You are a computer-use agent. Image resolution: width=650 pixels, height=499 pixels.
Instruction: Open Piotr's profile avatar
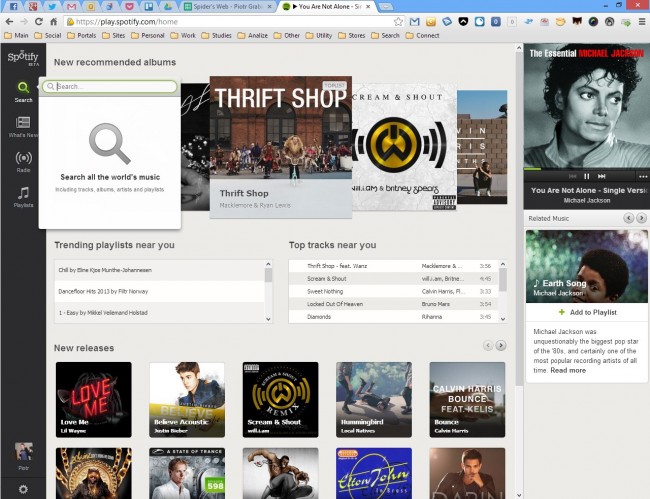tap(24, 453)
